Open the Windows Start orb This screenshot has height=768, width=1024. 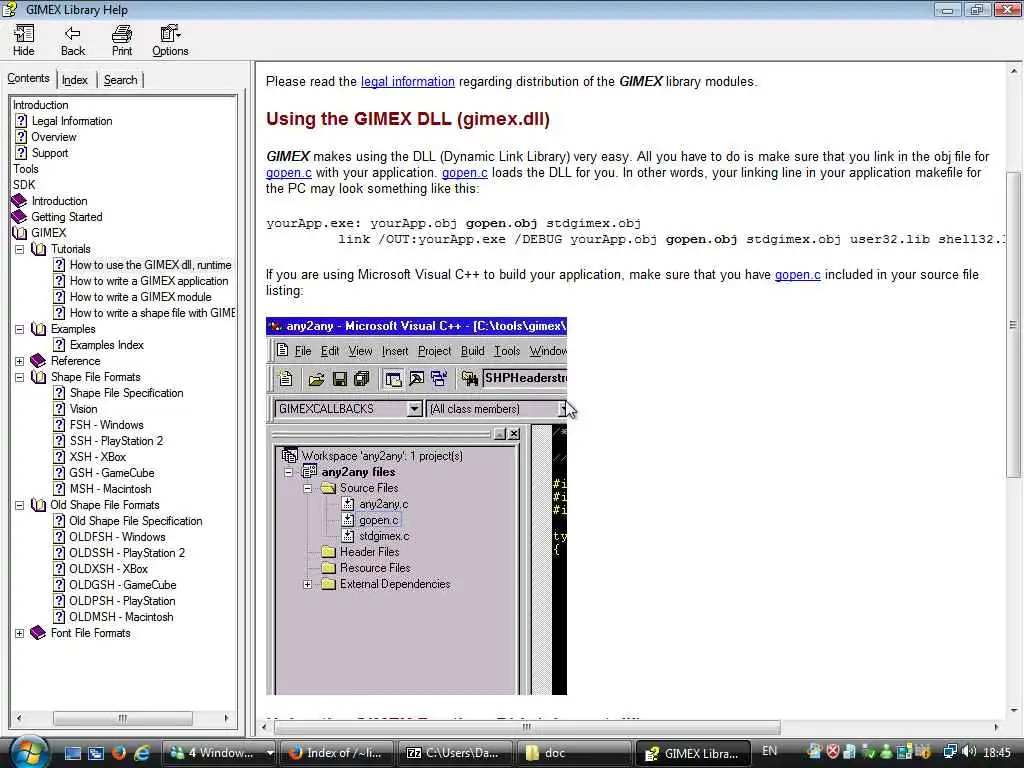(27, 752)
